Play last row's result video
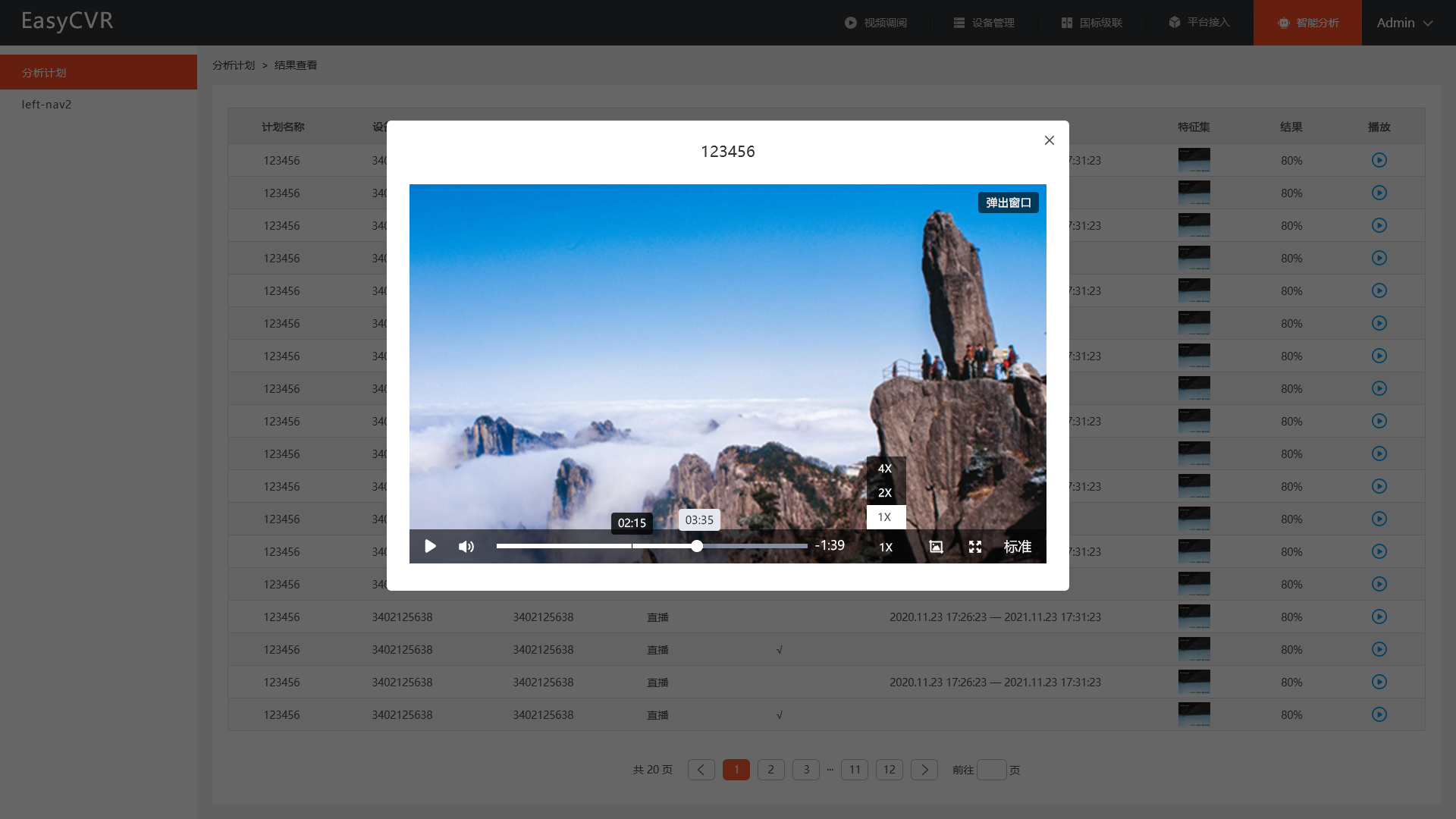 1379,714
